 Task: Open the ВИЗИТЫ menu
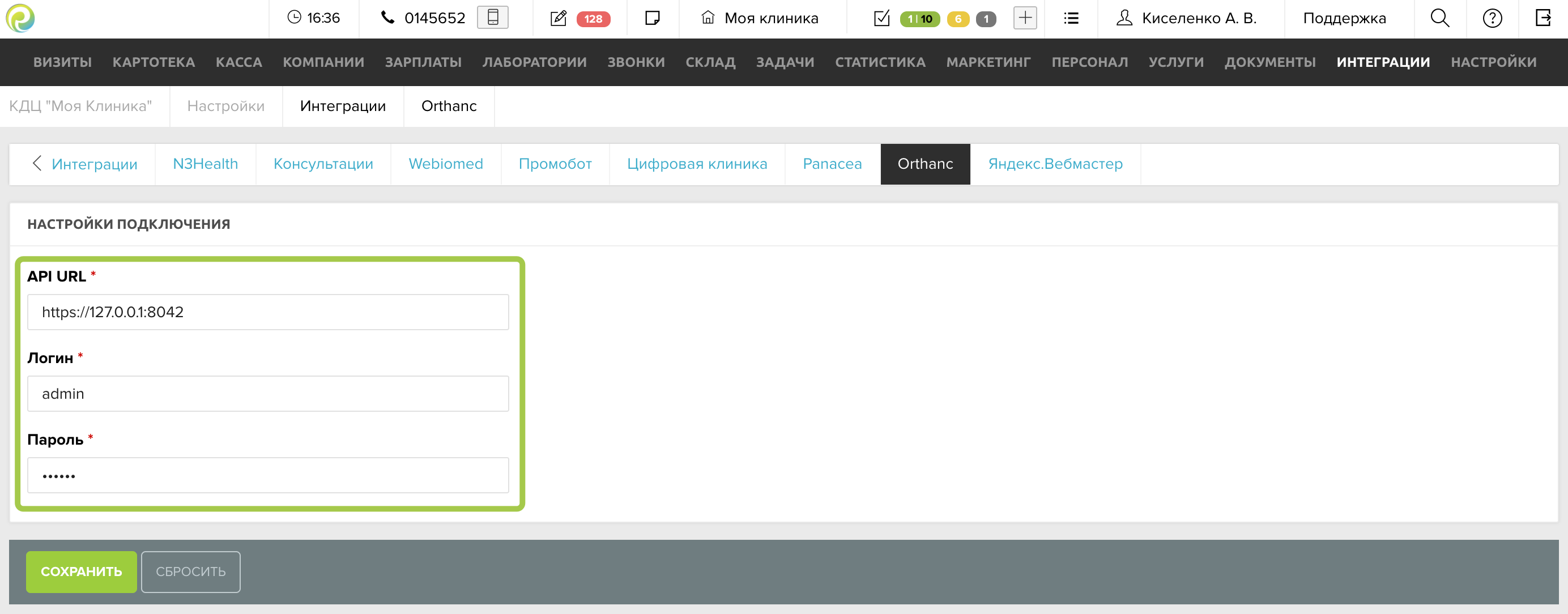tap(63, 62)
